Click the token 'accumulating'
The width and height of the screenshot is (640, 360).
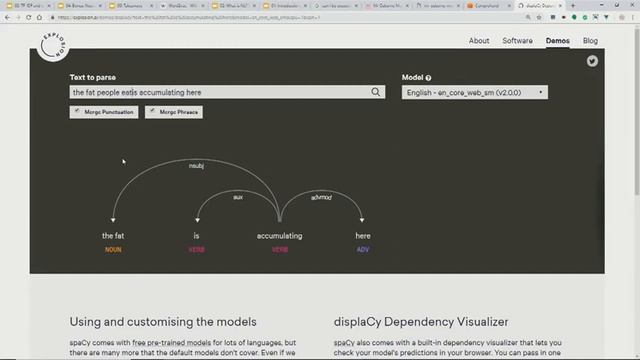(x=280, y=236)
